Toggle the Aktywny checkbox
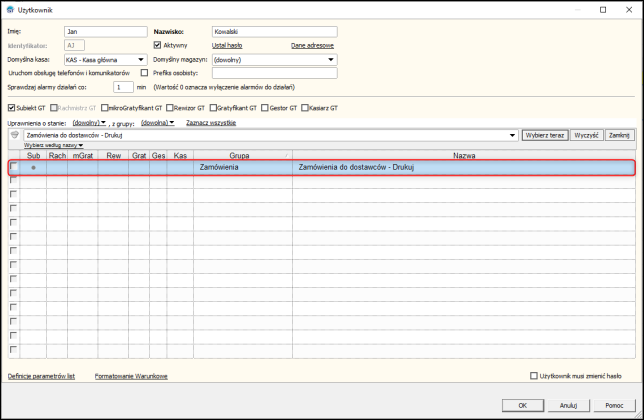 (x=157, y=45)
